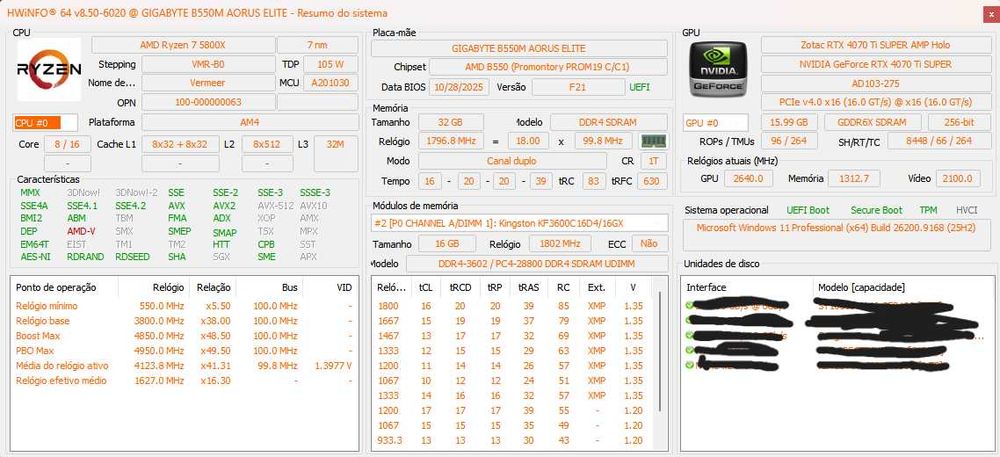1000x457 pixels.
Task: Click the tRFC 630 value
Action: click(653, 181)
